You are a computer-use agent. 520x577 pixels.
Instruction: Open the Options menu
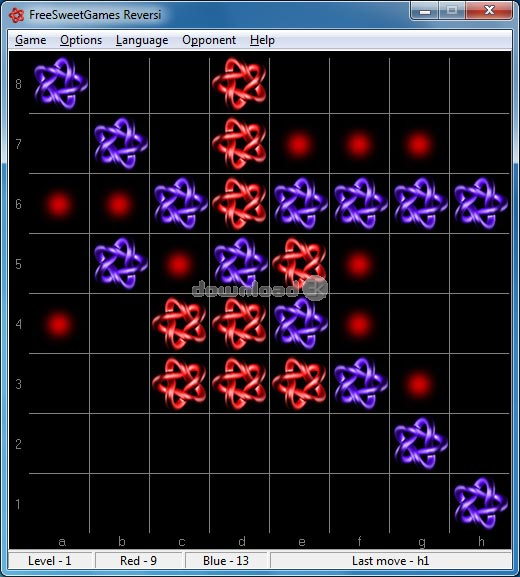point(81,40)
